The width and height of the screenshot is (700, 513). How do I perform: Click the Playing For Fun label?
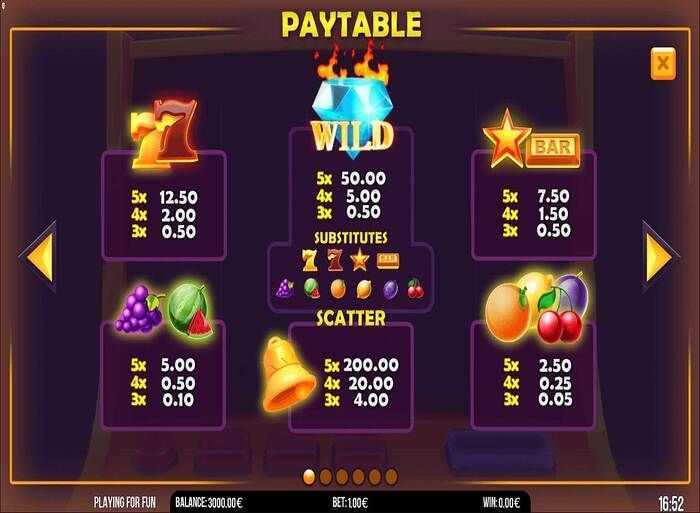click(x=125, y=503)
